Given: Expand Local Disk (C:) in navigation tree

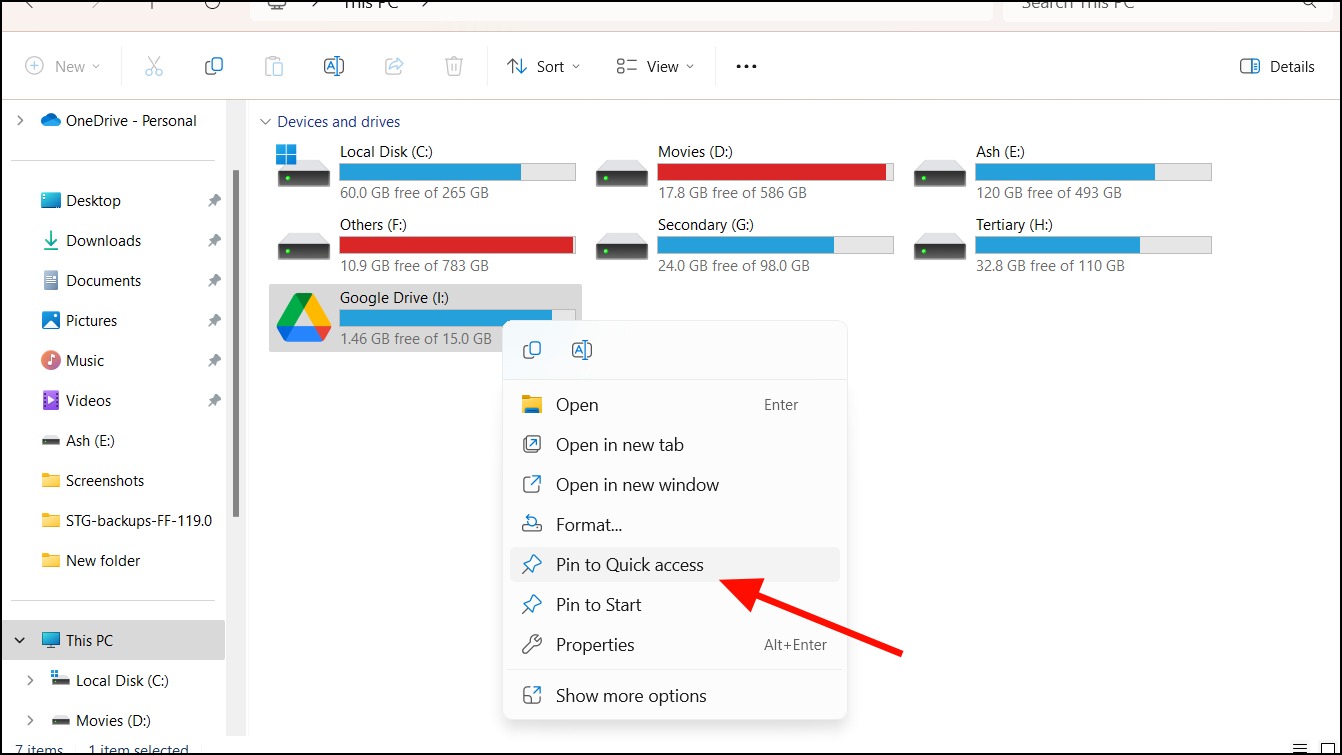Looking at the screenshot, I should (30, 680).
